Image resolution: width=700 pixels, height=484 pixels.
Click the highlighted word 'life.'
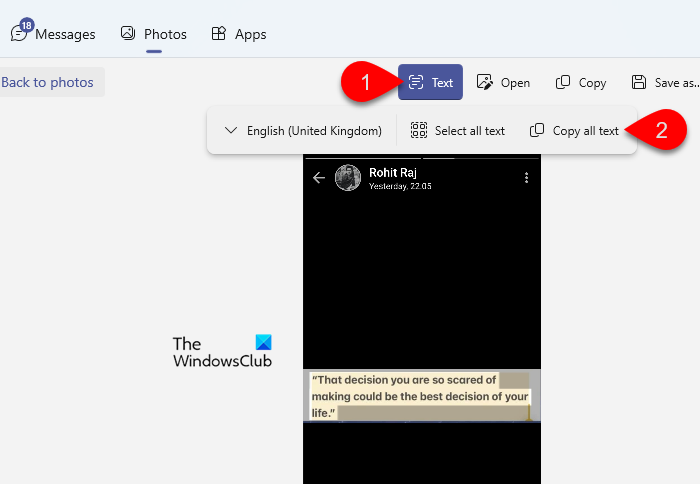click(x=324, y=413)
